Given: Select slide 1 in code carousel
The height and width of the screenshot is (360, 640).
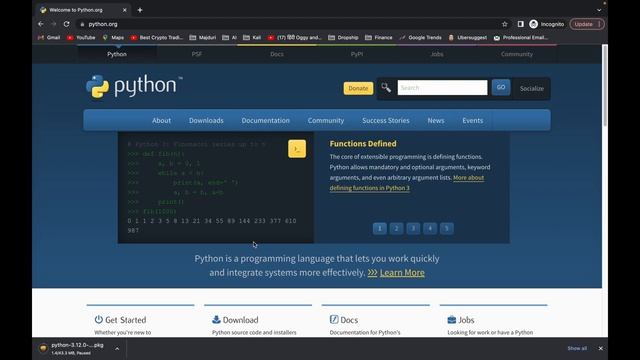Looking at the screenshot, I should [380, 228].
